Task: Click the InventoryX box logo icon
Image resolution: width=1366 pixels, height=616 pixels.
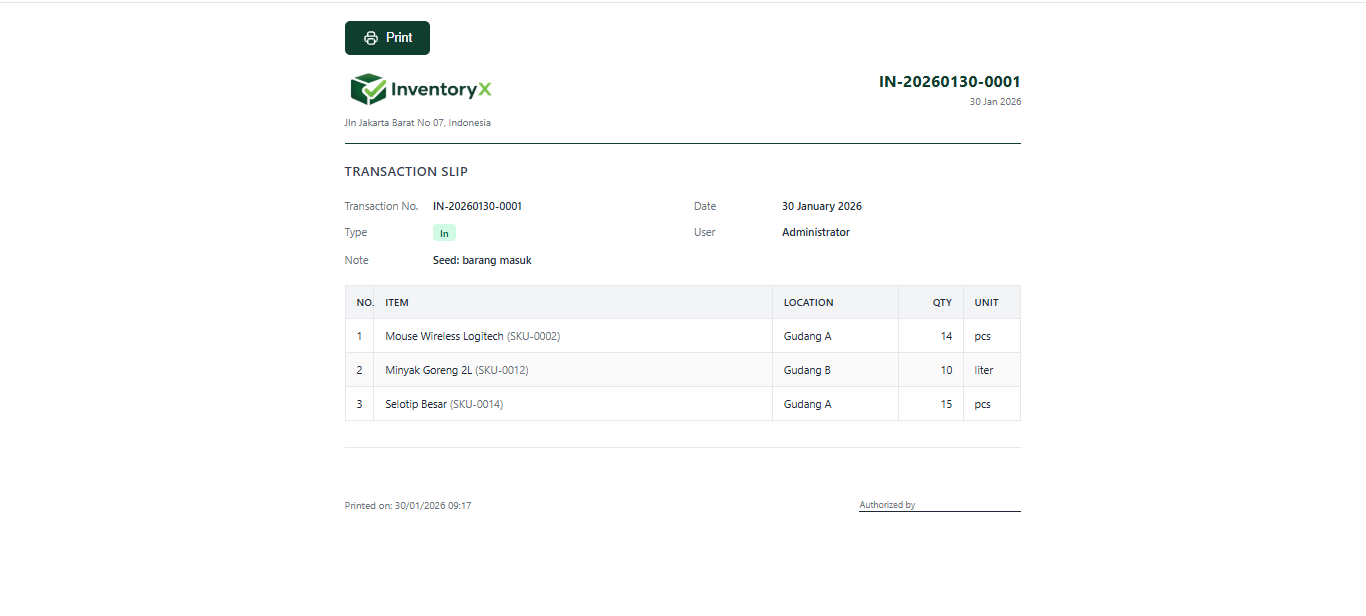Action: [x=368, y=89]
